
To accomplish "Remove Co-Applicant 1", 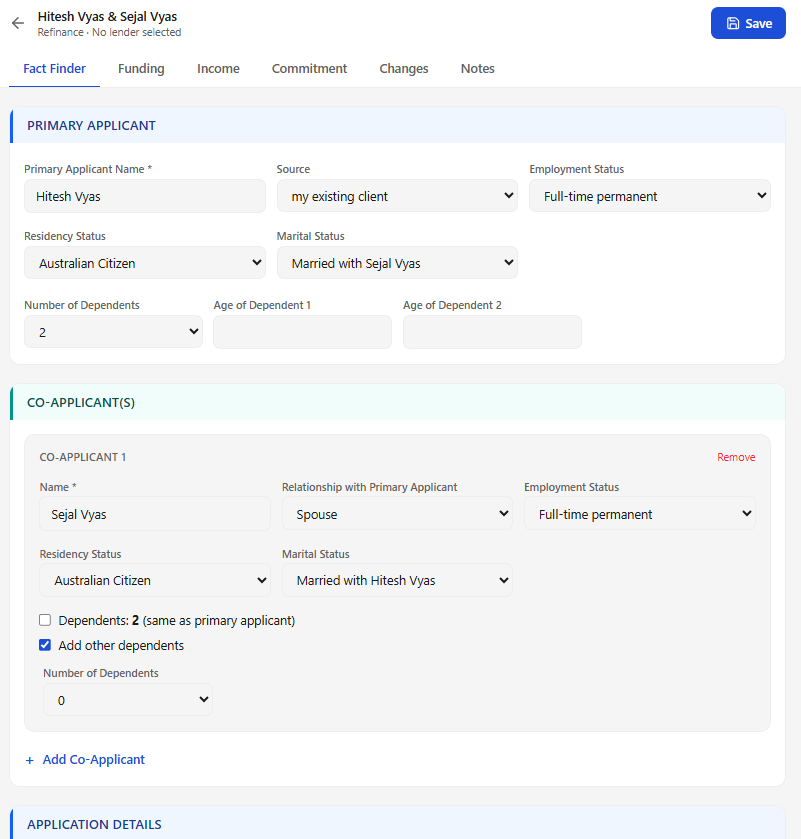I will pos(736,457).
